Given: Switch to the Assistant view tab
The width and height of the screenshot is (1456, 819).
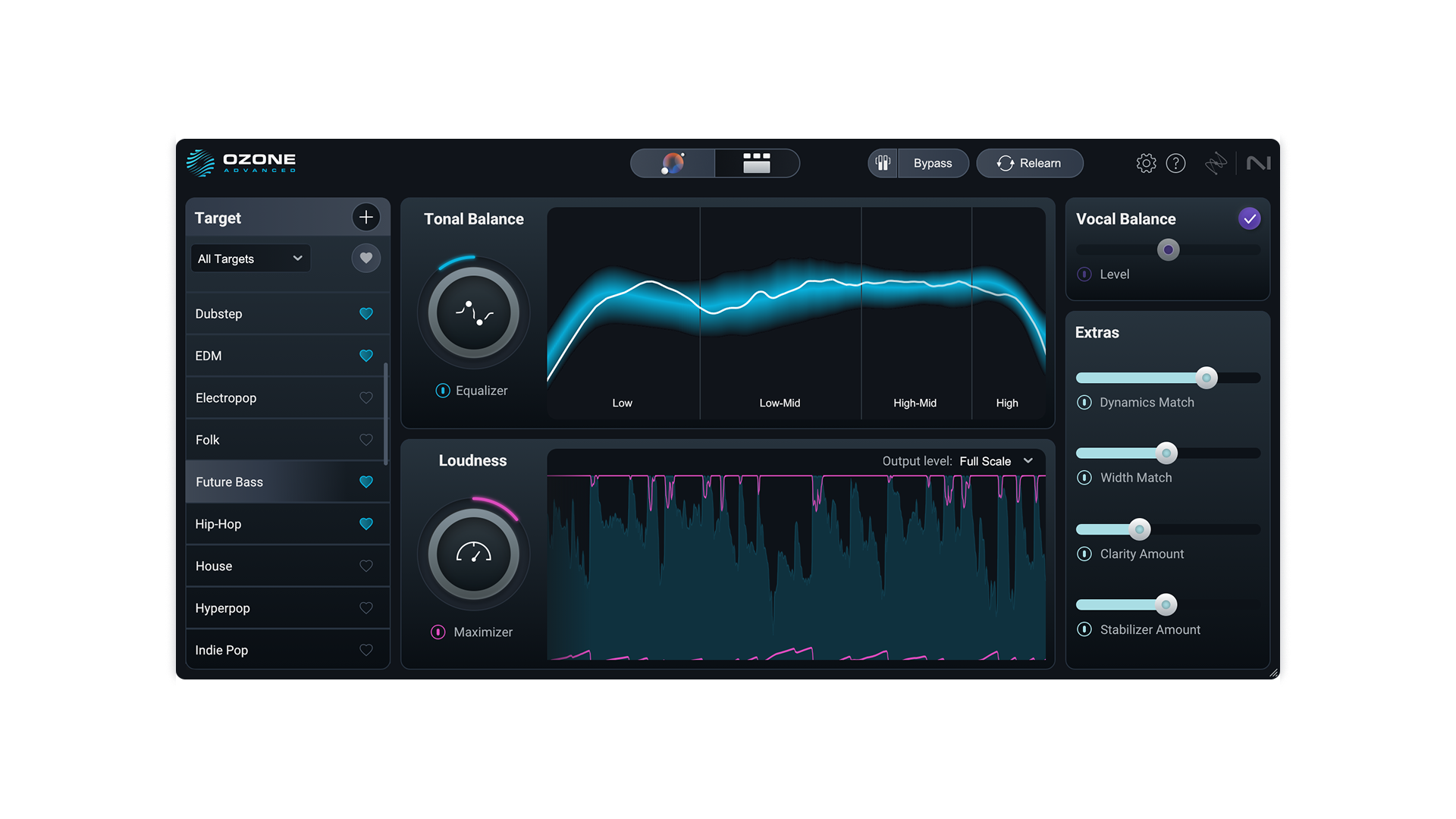Looking at the screenshot, I should (672, 162).
